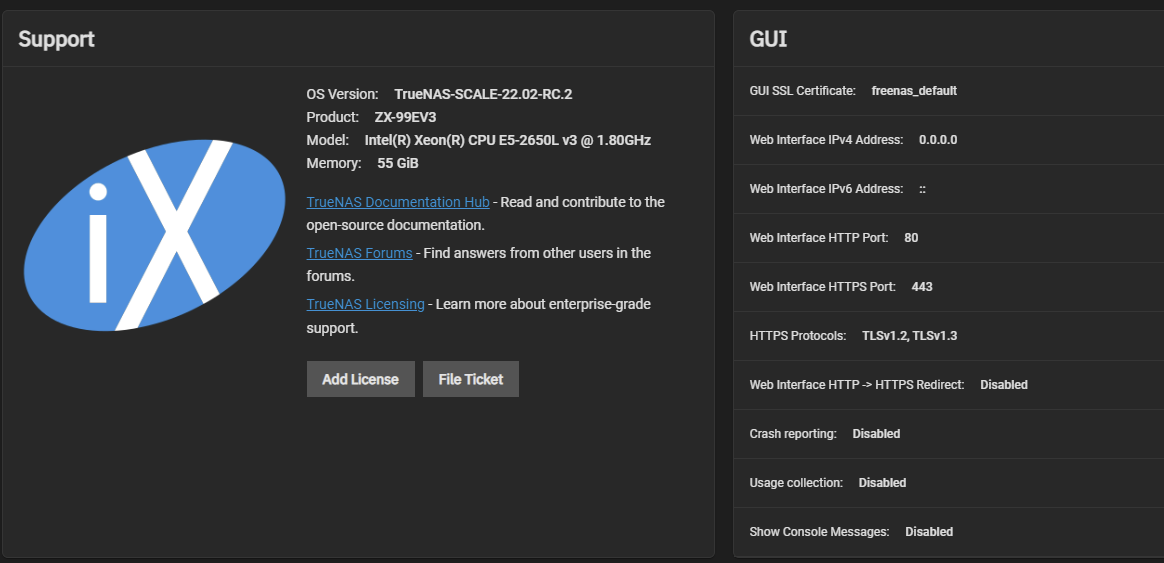Viewport: 1164px width, 563px height.
Task: Select the Web Interface IPv6 Address label
Action: coord(826,189)
